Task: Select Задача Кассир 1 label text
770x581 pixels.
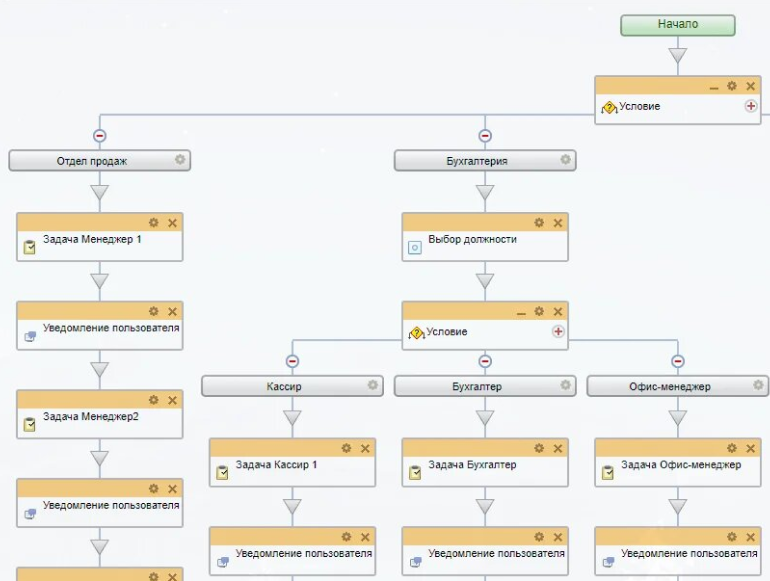Action: 276,465
